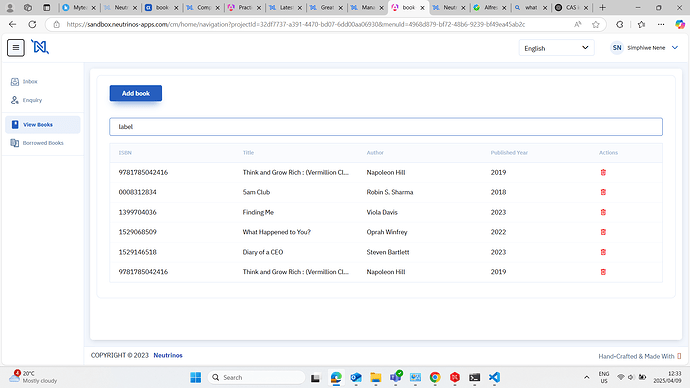The image size is (690, 388).
Task: Click the Read aloud icon in the address bar
Action: (578, 25)
